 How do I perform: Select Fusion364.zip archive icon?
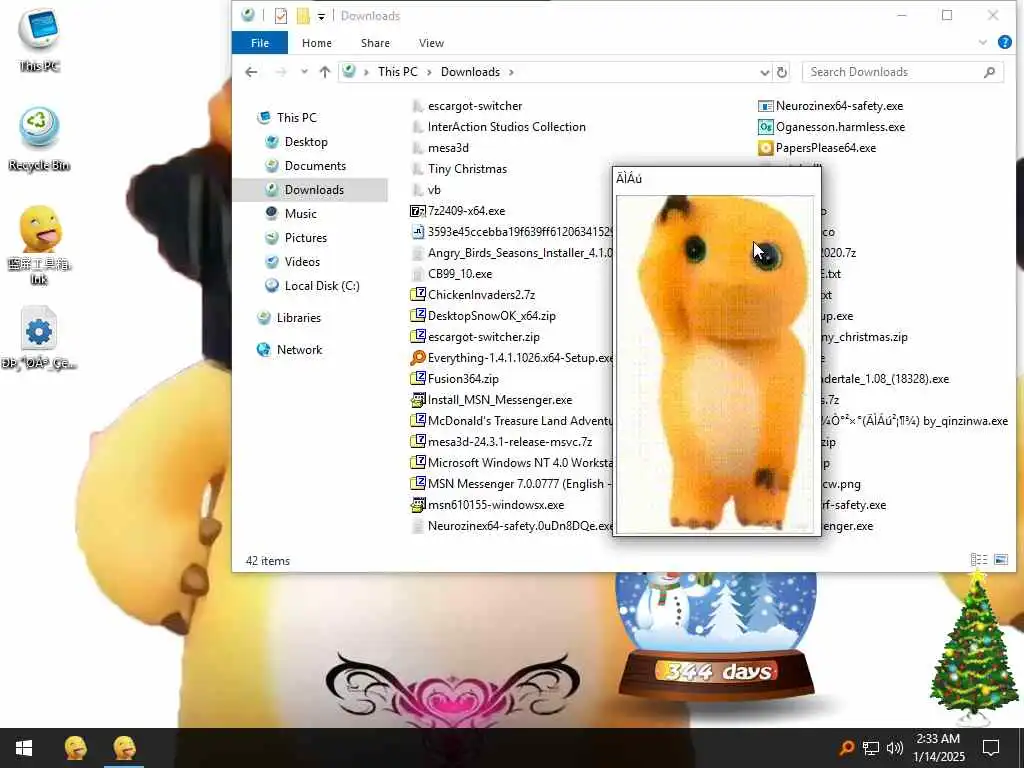418,379
